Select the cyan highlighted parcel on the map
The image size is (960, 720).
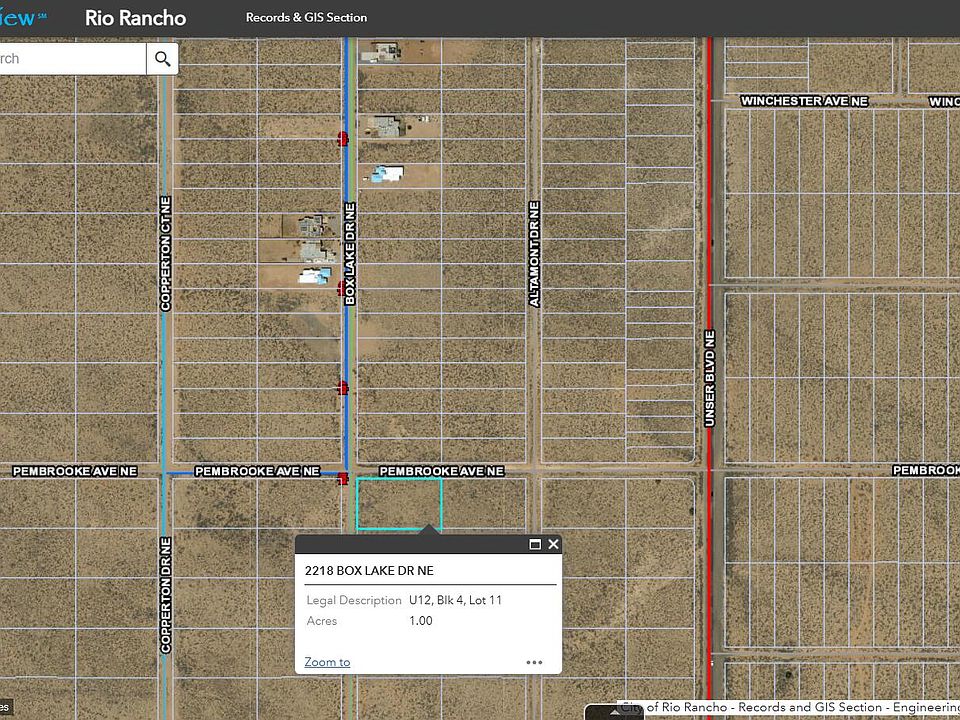tap(399, 503)
